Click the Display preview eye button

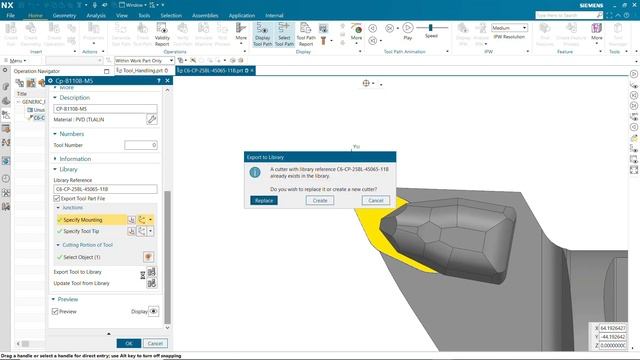pos(153,311)
